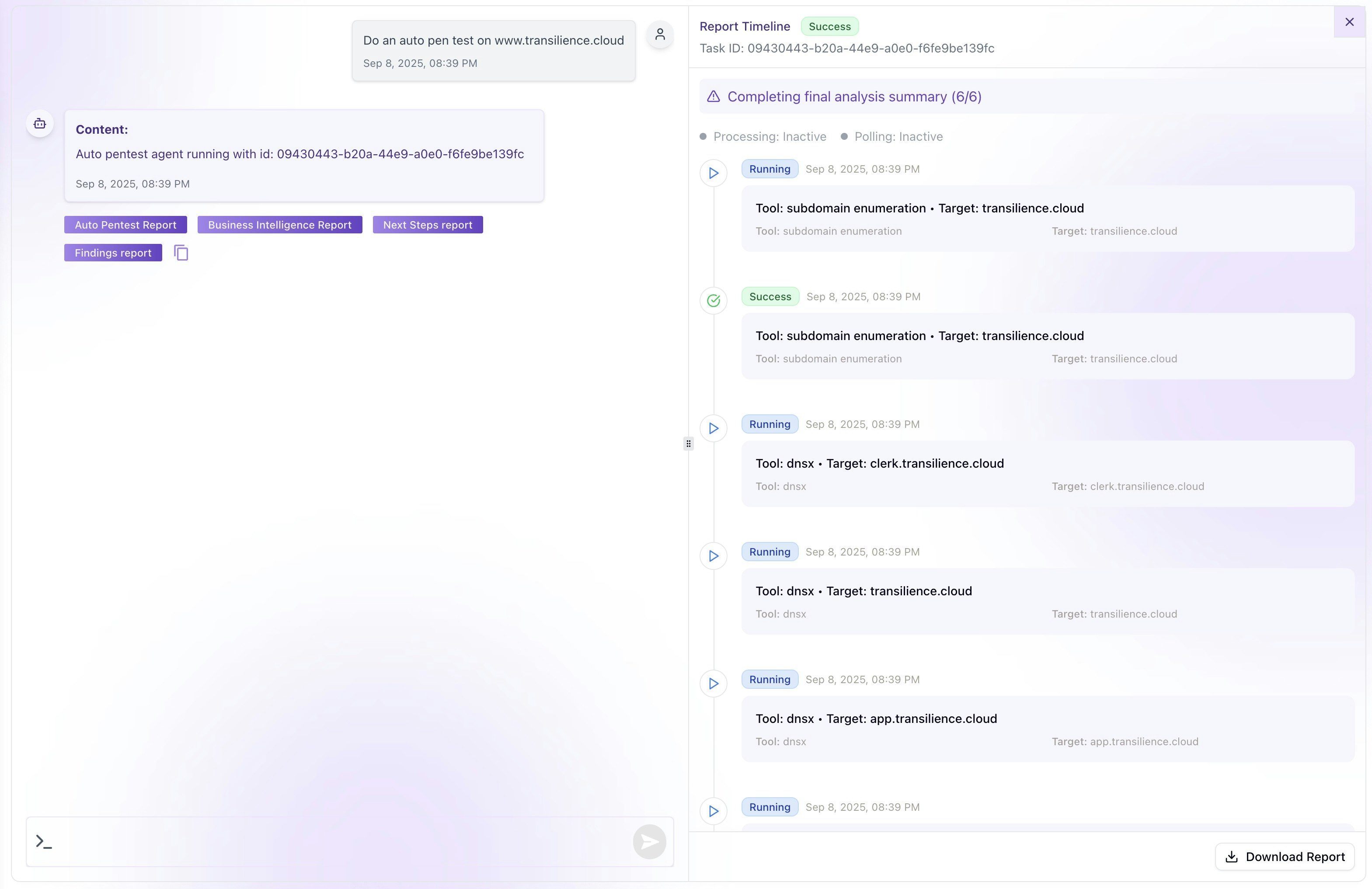Click the Running badge on first timeline entry

[x=770, y=169]
